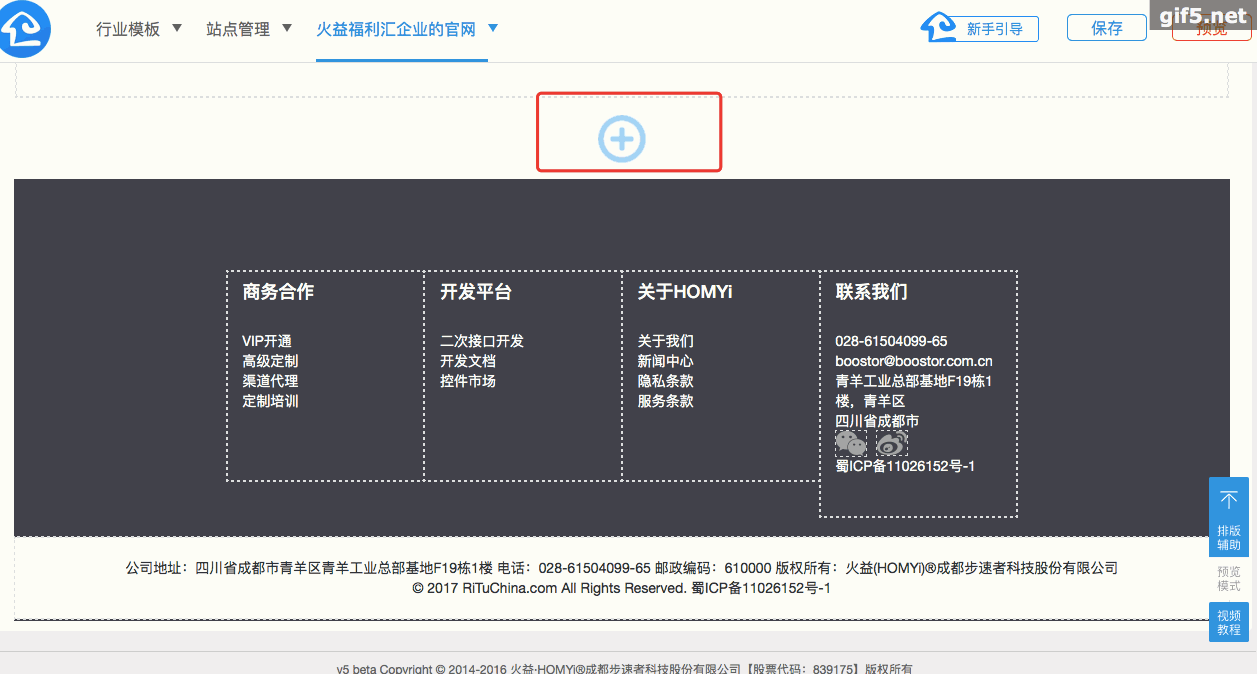This screenshot has height=674, width=1257.
Task: Open the 行业模板 menu
Action: point(128,29)
